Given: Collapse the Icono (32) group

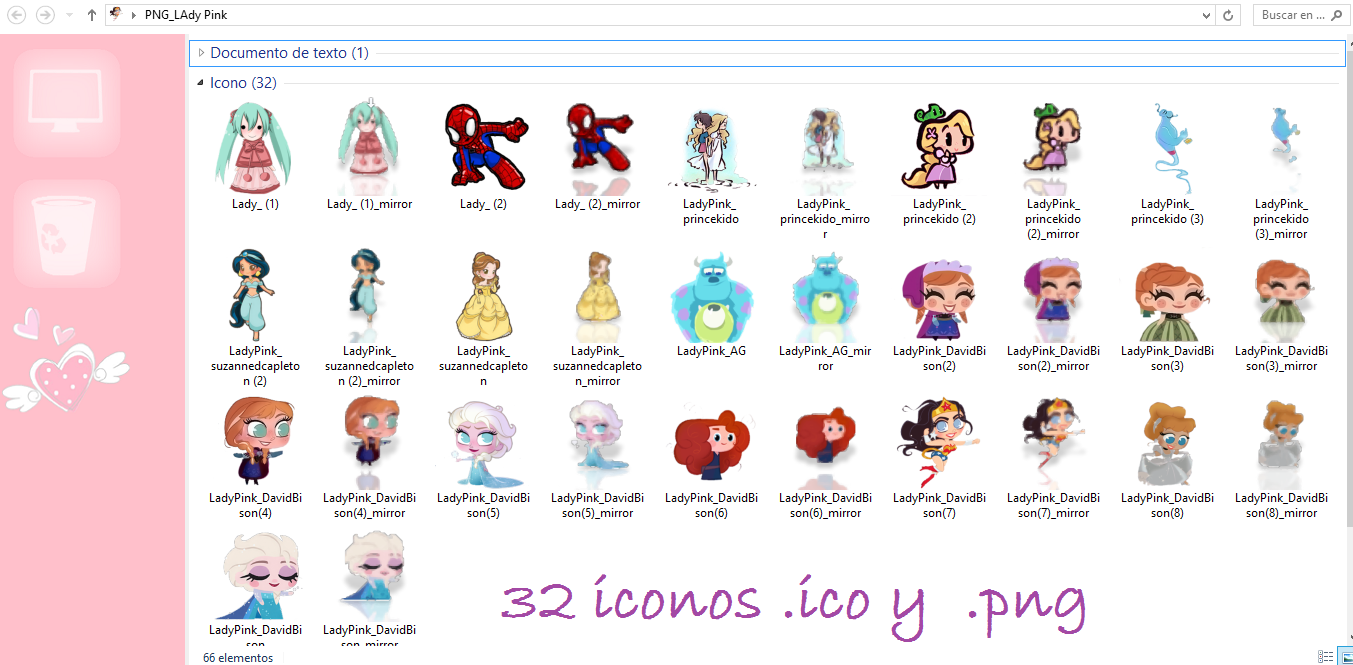Looking at the screenshot, I should click(201, 83).
